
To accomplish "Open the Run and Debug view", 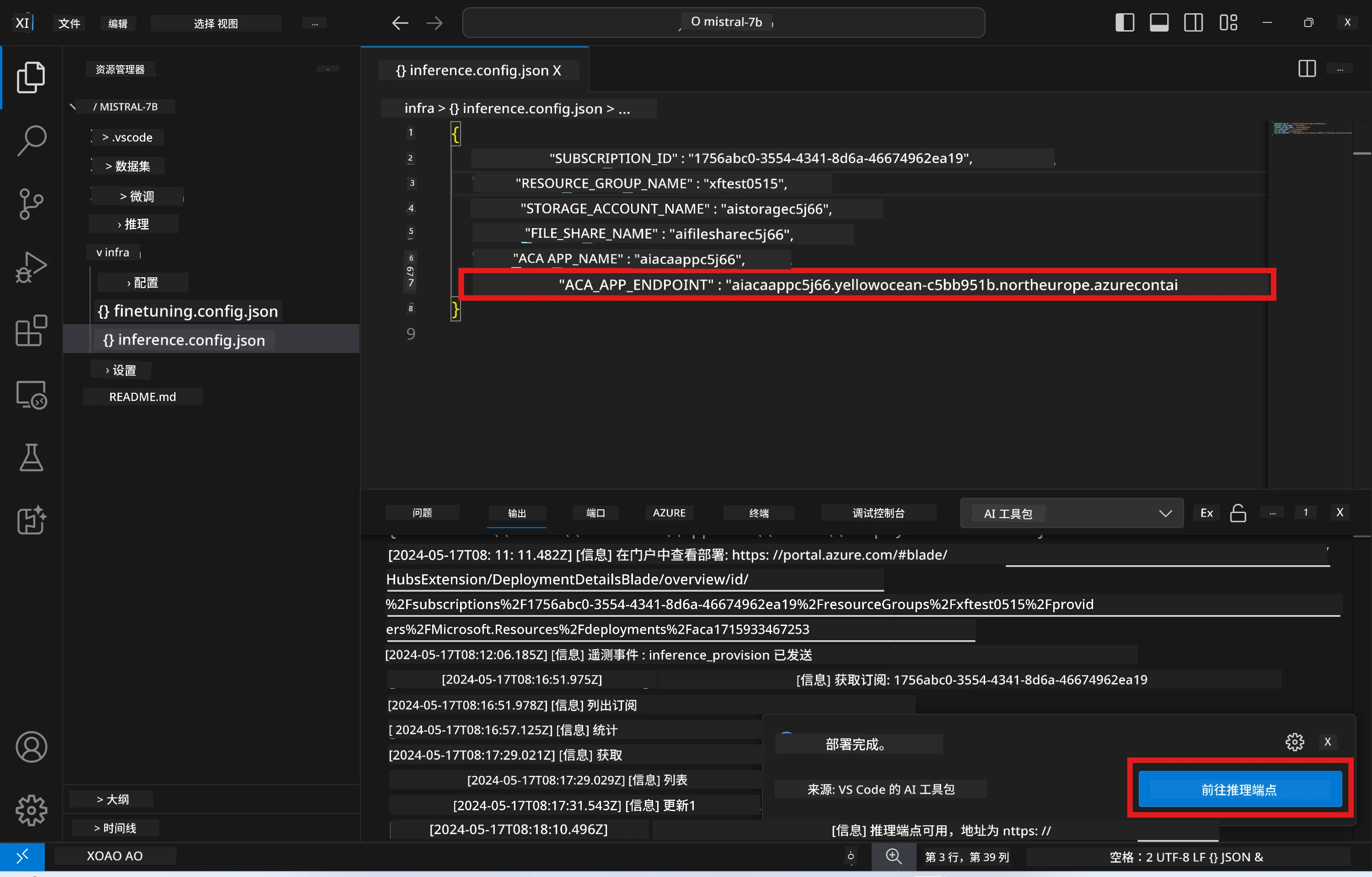I will pos(31,267).
